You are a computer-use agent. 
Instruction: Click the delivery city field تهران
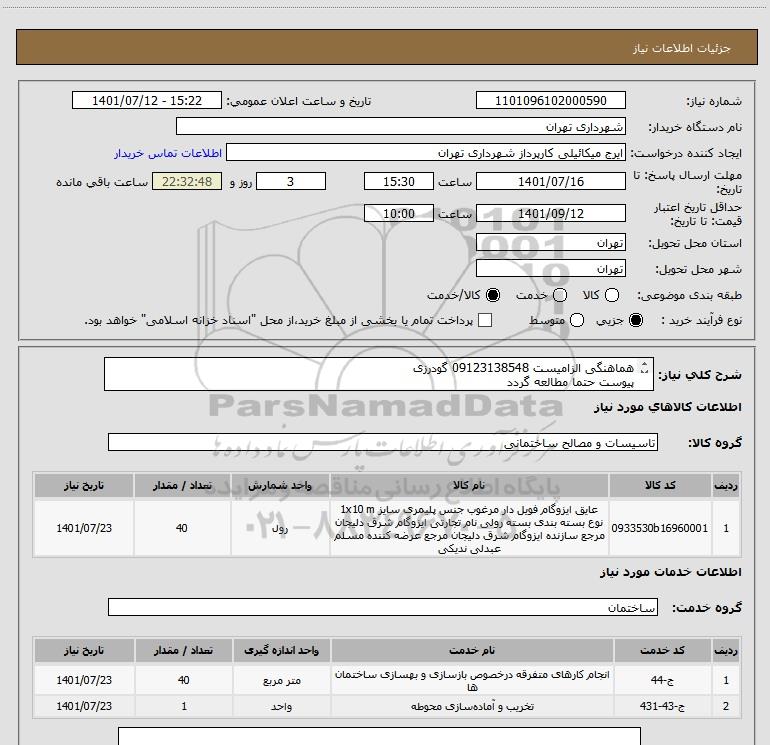coord(550,268)
